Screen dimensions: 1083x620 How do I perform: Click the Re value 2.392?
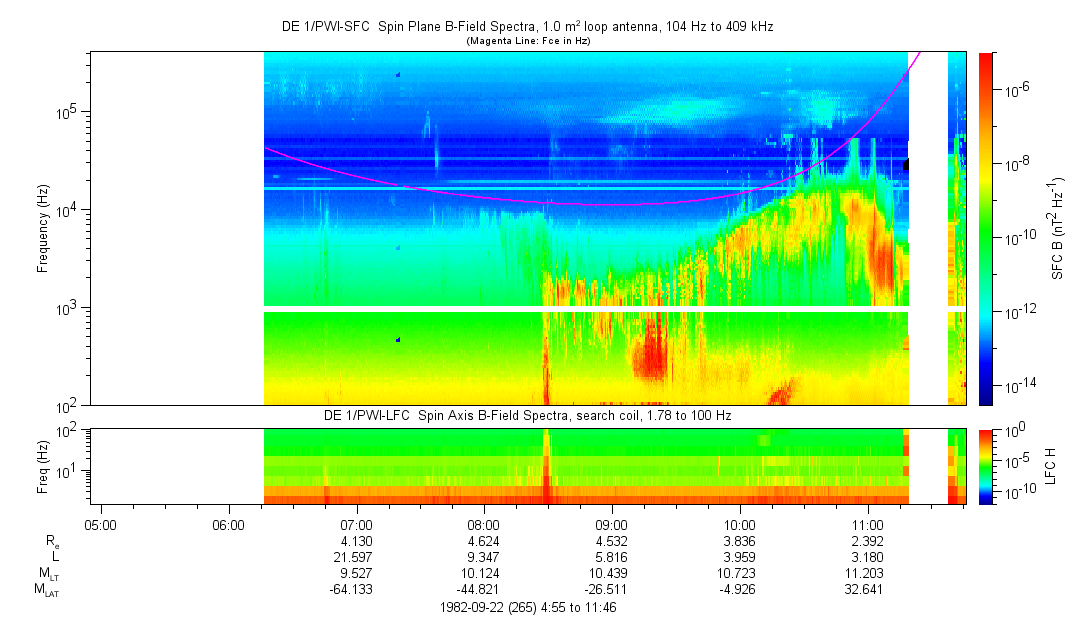868,541
